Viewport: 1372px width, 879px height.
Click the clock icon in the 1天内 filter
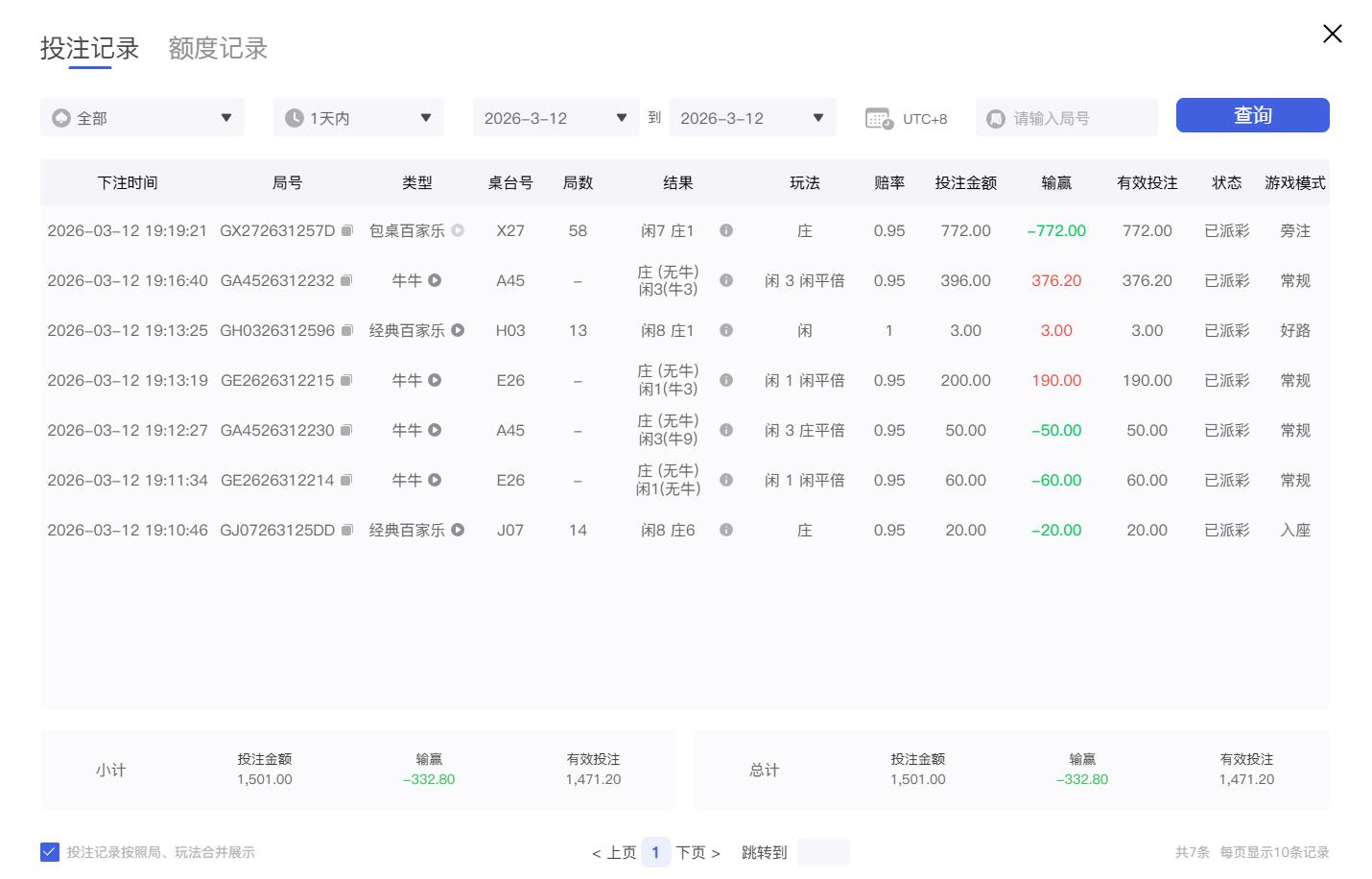pos(295,117)
